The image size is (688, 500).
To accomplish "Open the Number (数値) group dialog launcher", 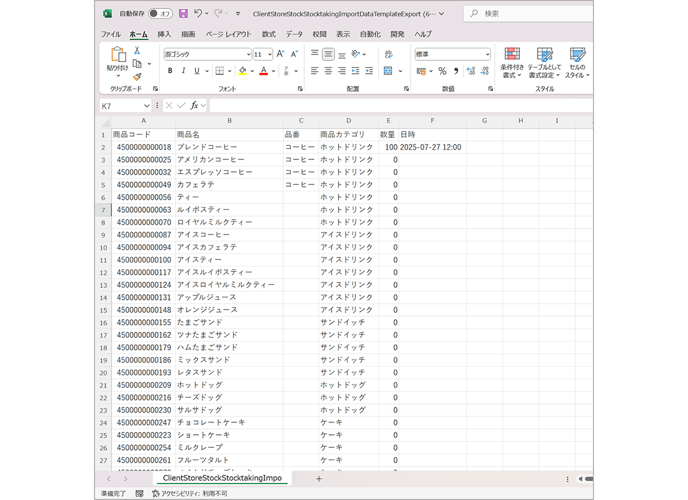I will click(x=490, y=89).
